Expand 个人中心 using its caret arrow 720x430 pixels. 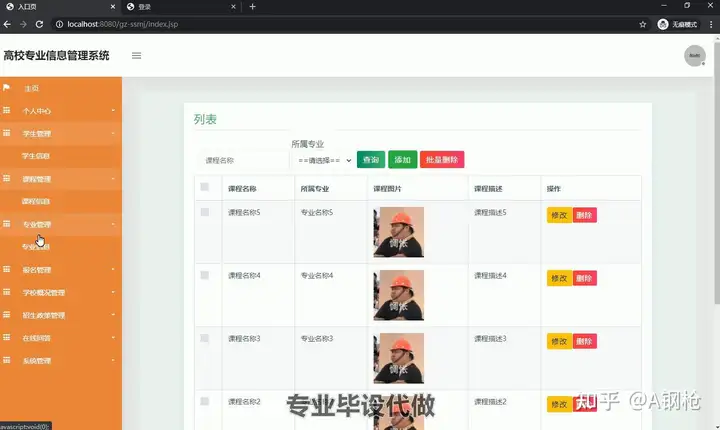click(113, 110)
